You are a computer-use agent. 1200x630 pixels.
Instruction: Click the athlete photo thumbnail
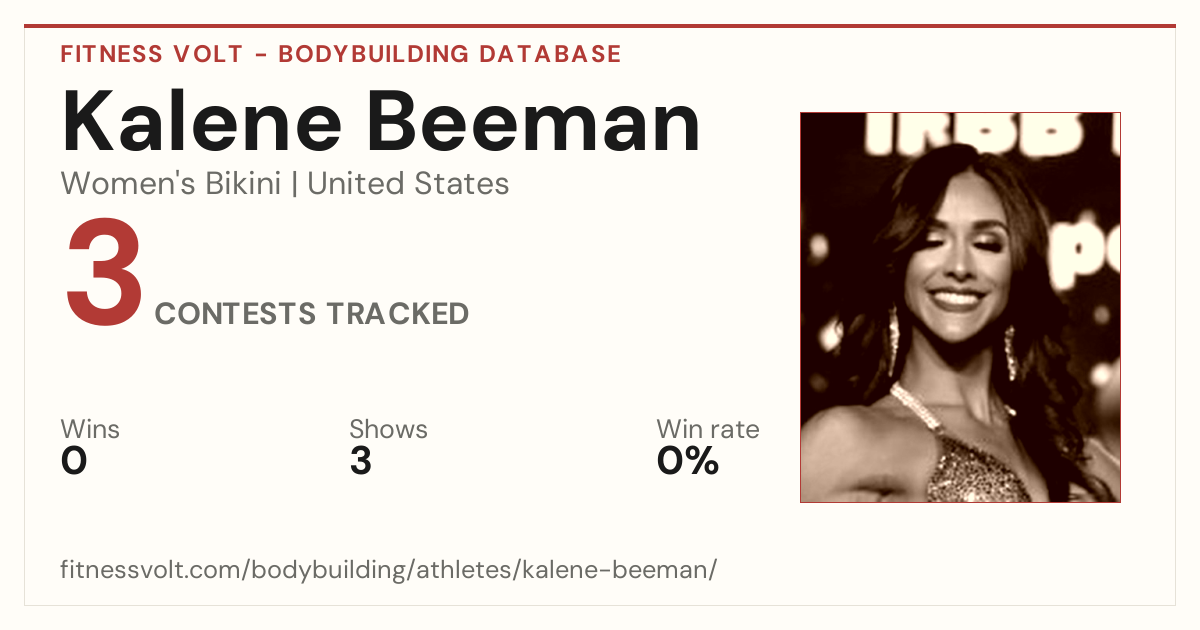pos(960,307)
